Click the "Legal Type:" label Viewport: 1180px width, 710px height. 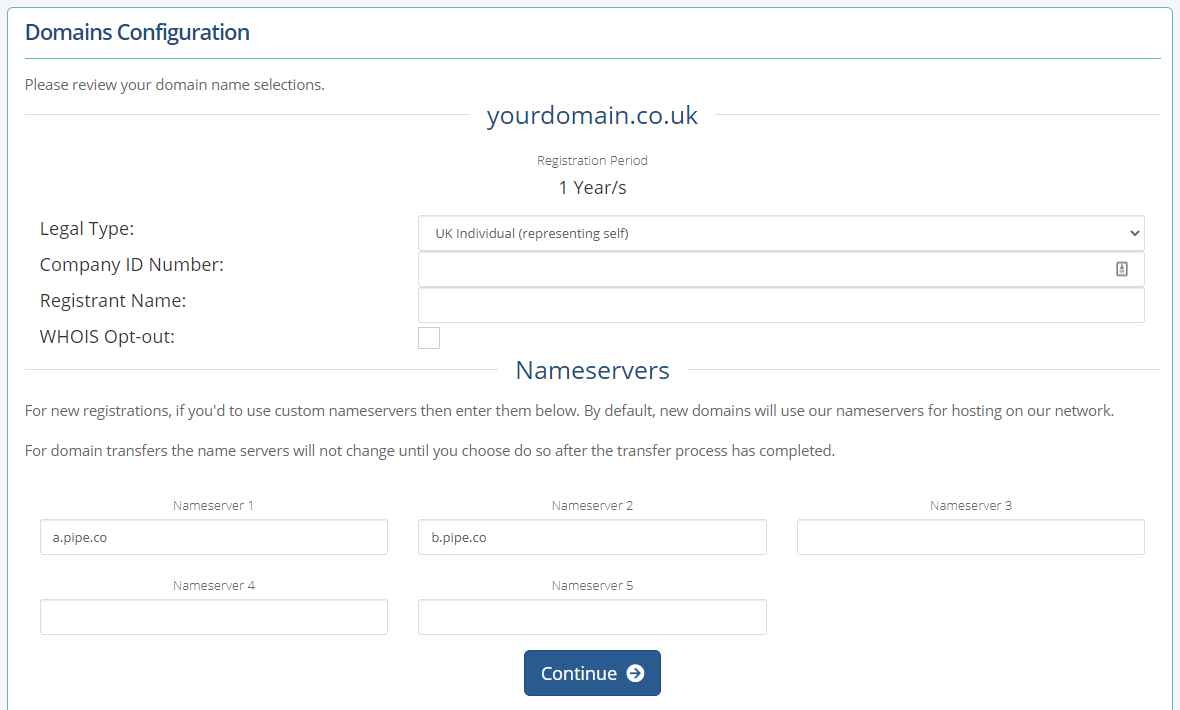point(87,229)
